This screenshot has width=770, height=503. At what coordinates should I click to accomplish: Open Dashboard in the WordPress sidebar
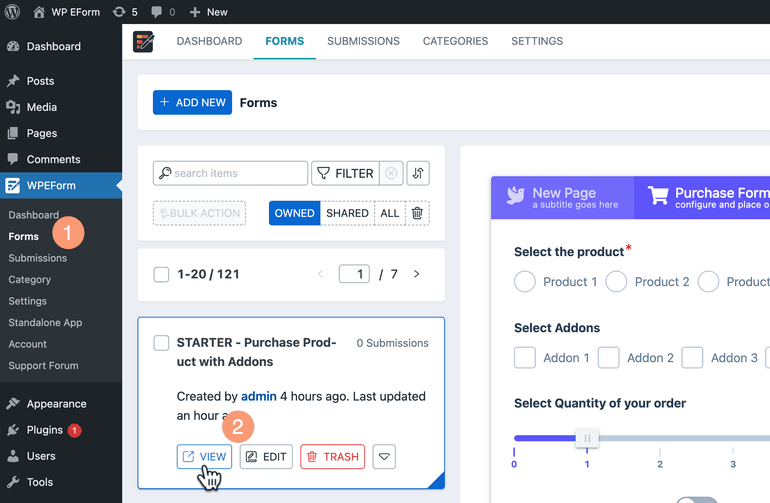pos(54,47)
